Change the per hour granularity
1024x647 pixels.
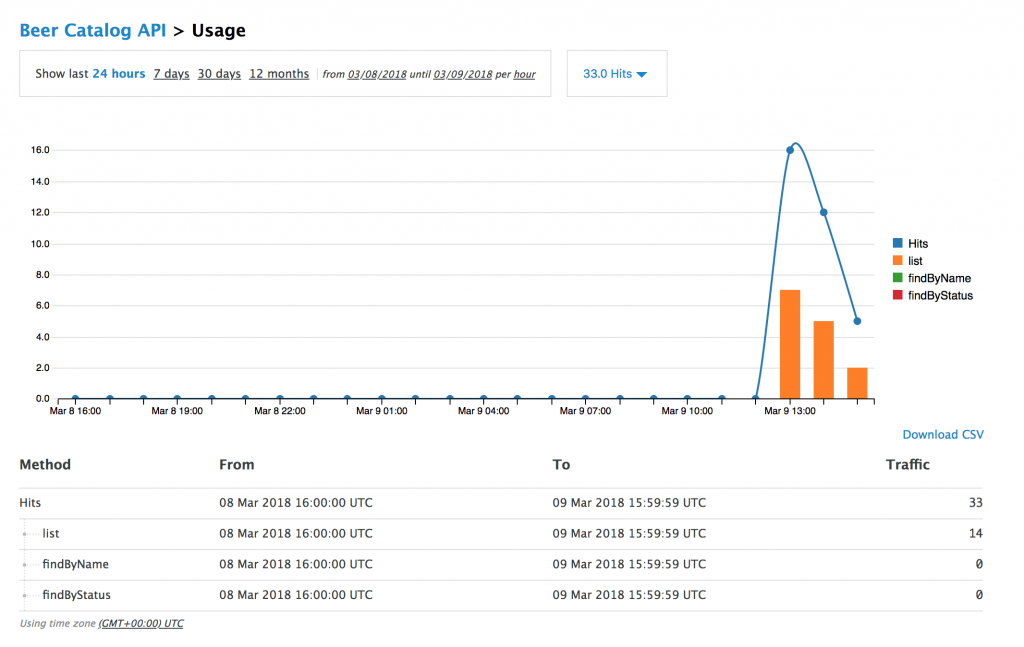[x=524, y=75]
